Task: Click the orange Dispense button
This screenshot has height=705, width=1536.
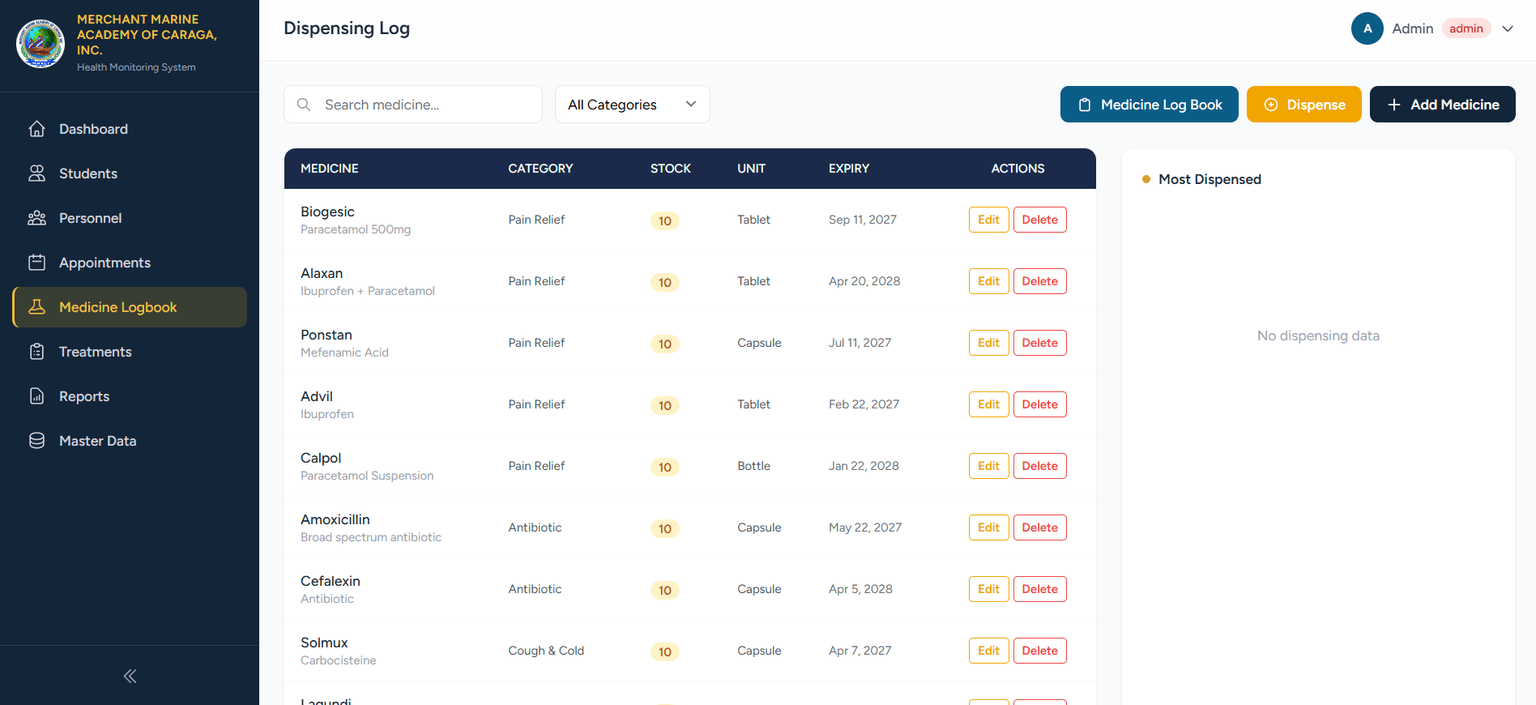Action: pyautogui.click(x=1304, y=105)
